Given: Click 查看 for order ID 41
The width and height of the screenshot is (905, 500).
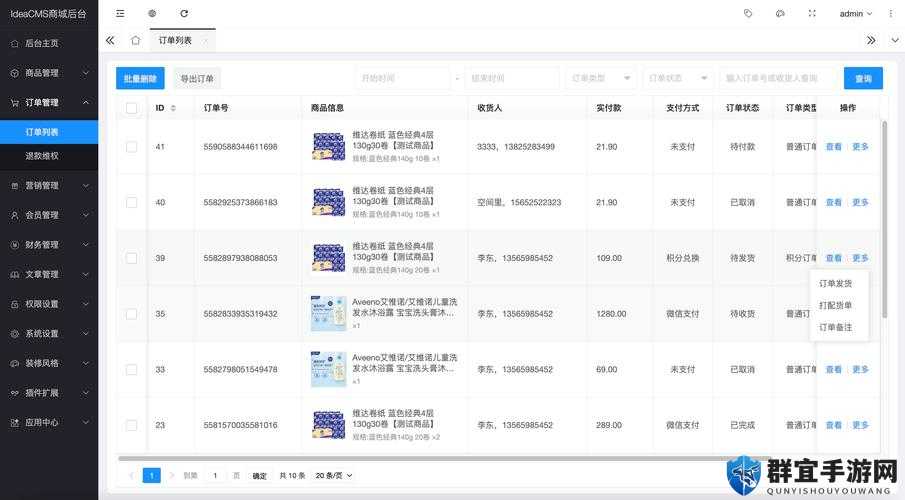Looking at the screenshot, I should 833,147.
